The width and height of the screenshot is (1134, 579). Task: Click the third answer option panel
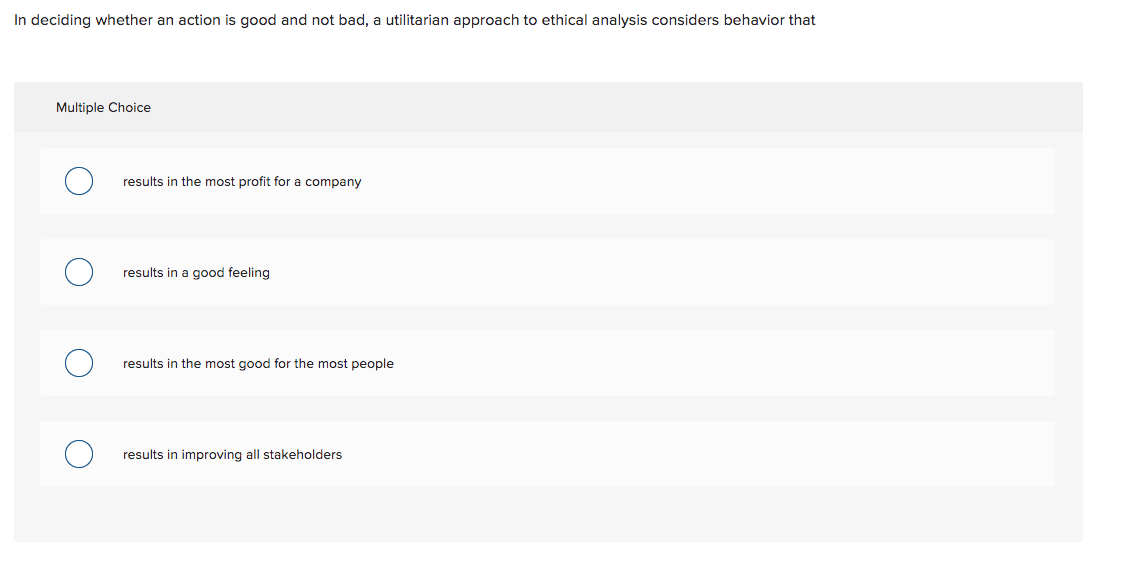pos(548,363)
